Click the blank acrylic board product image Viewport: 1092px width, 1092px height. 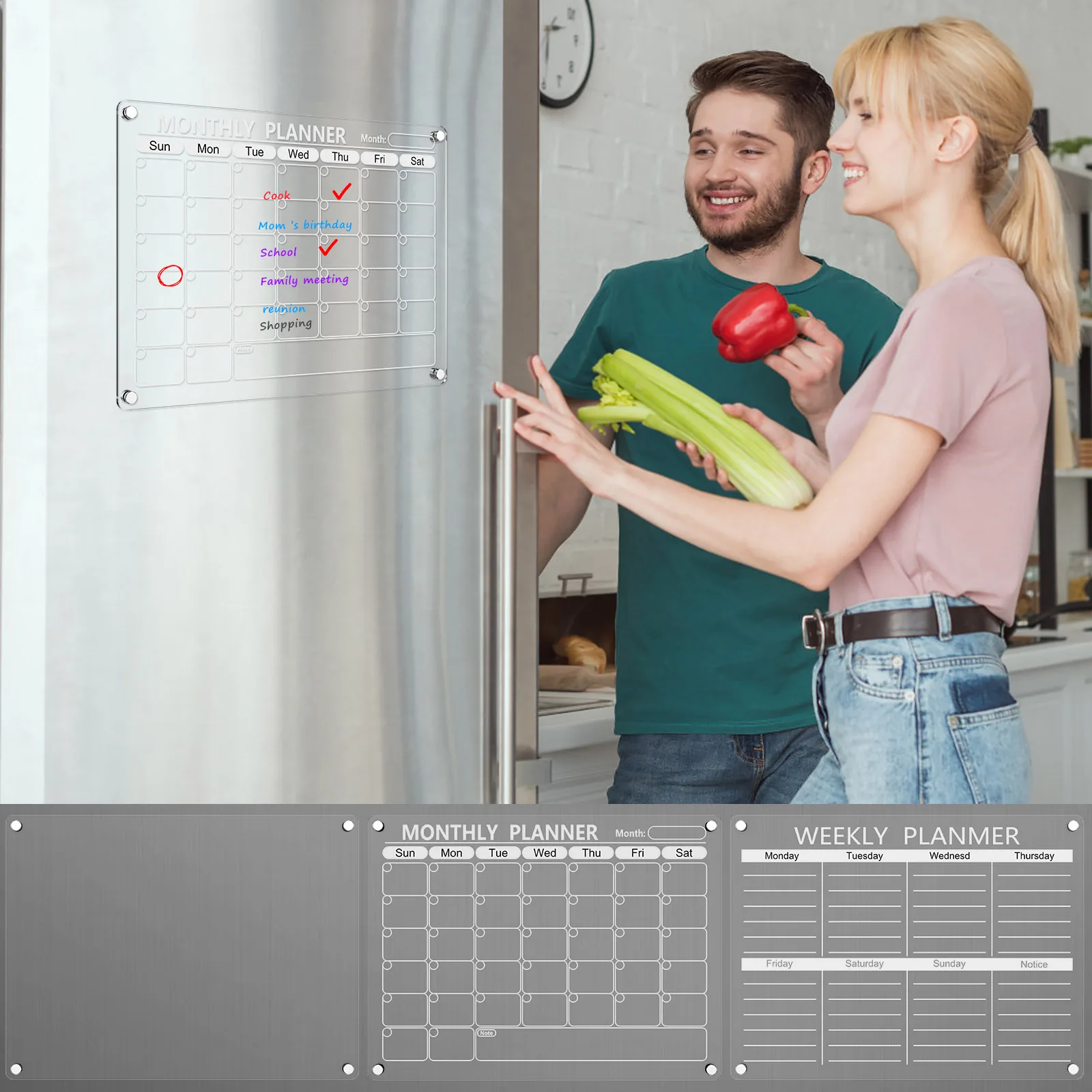pos(182,947)
